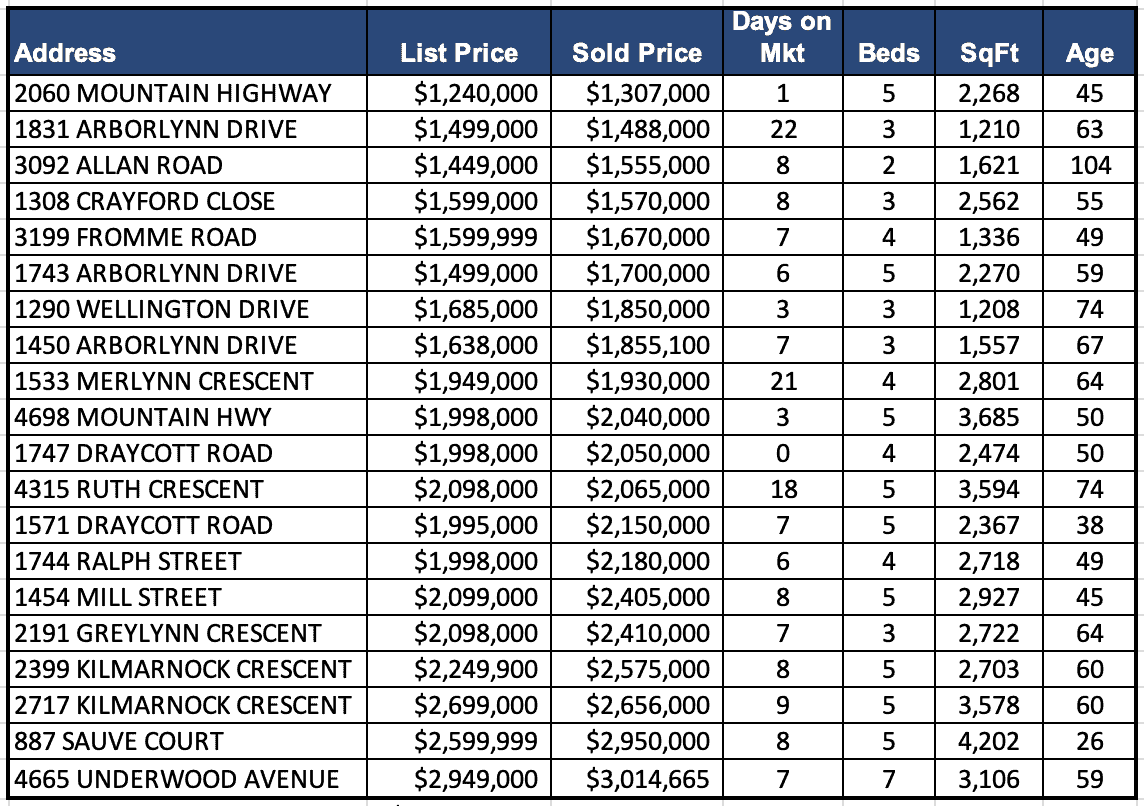Select the SqFt header cell
This screenshot has width=1144, height=806.
(x=989, y=53)
